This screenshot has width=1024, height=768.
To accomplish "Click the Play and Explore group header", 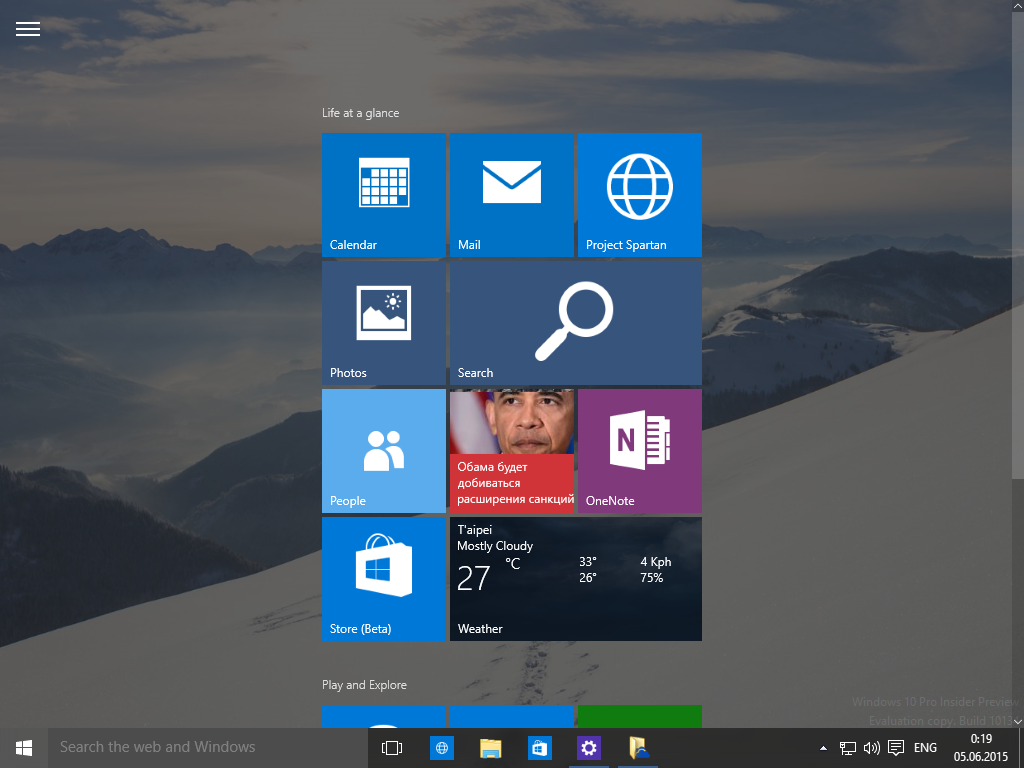I will click(364, 685).
